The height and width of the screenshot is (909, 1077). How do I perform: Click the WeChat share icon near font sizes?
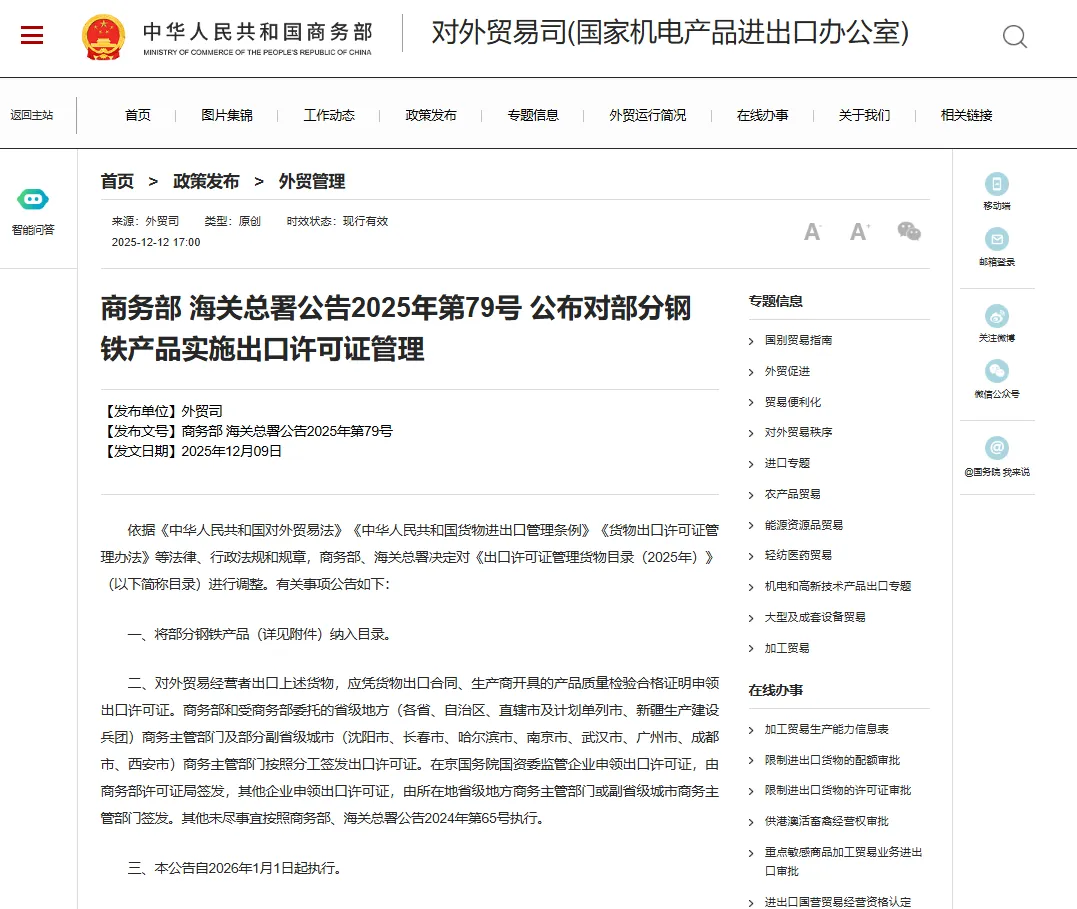(908, 231)
